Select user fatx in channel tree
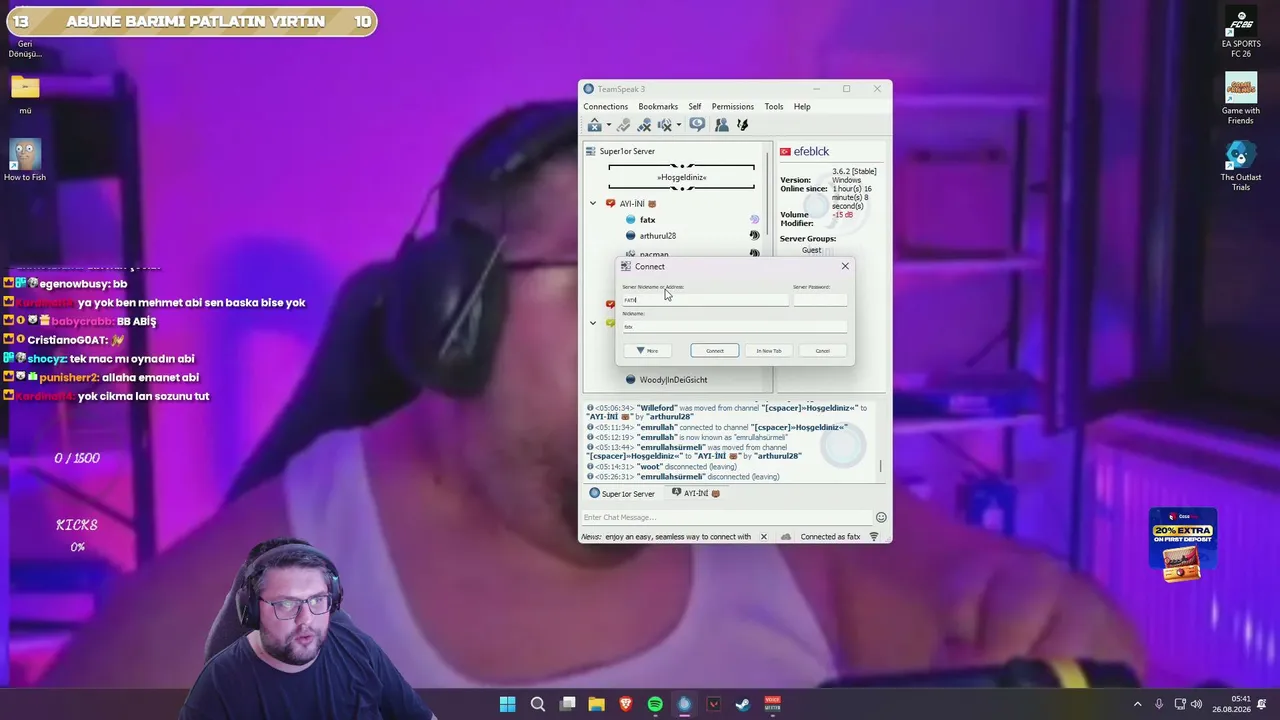This screenshot has width=1280, height=720. [x=647, y=220]
